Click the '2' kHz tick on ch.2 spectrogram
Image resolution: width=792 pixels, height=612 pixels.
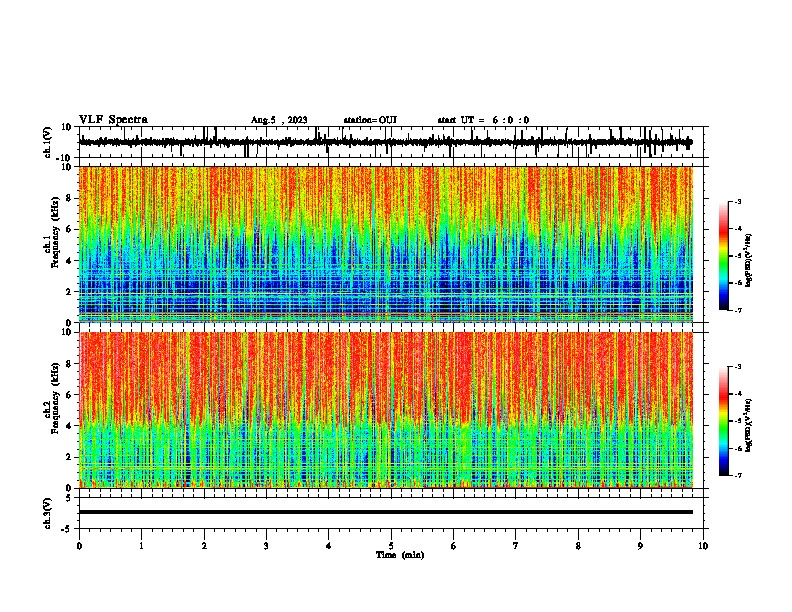(70, 457)
